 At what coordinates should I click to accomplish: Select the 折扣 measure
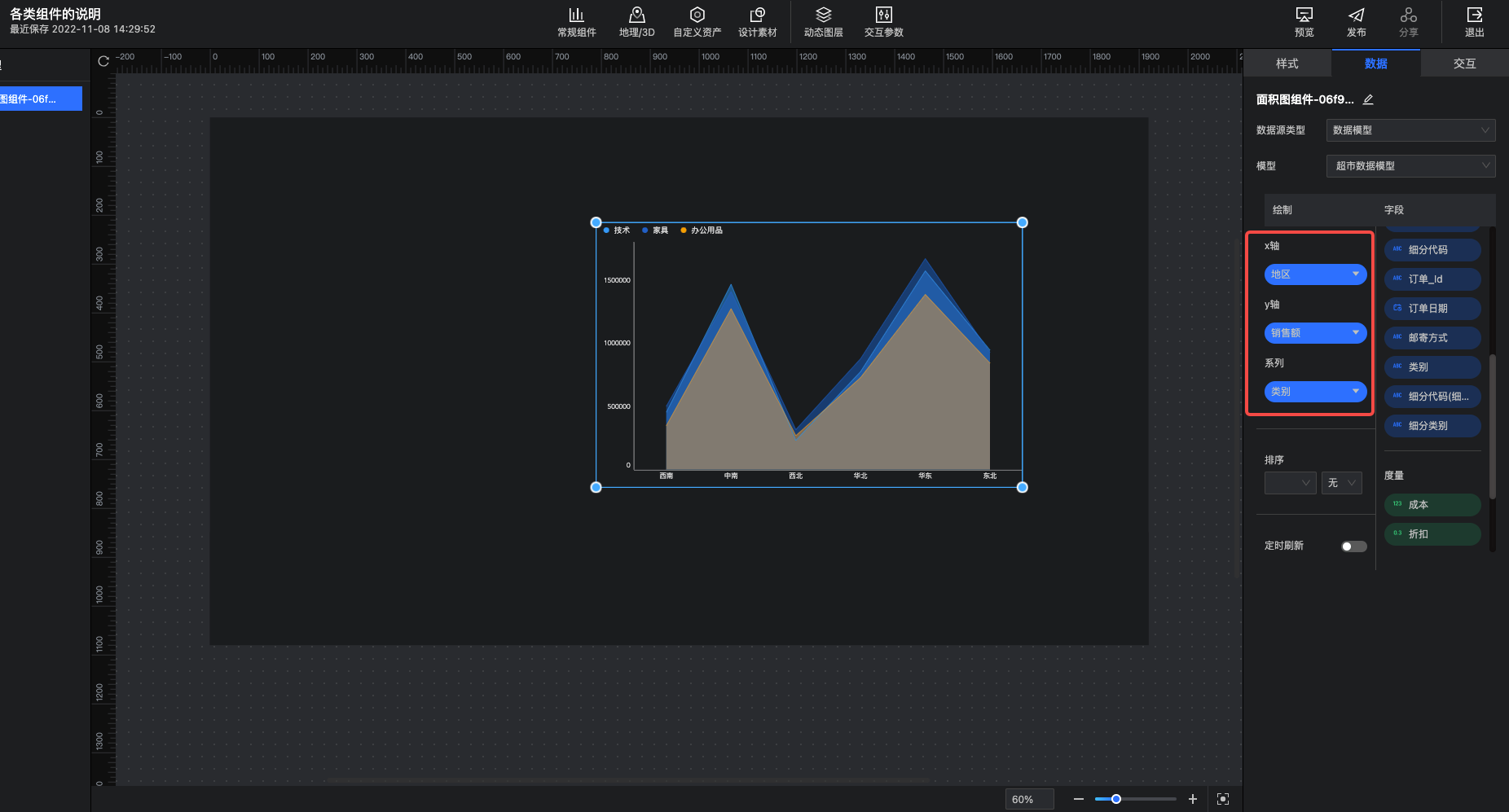[x=1432, y=534]
